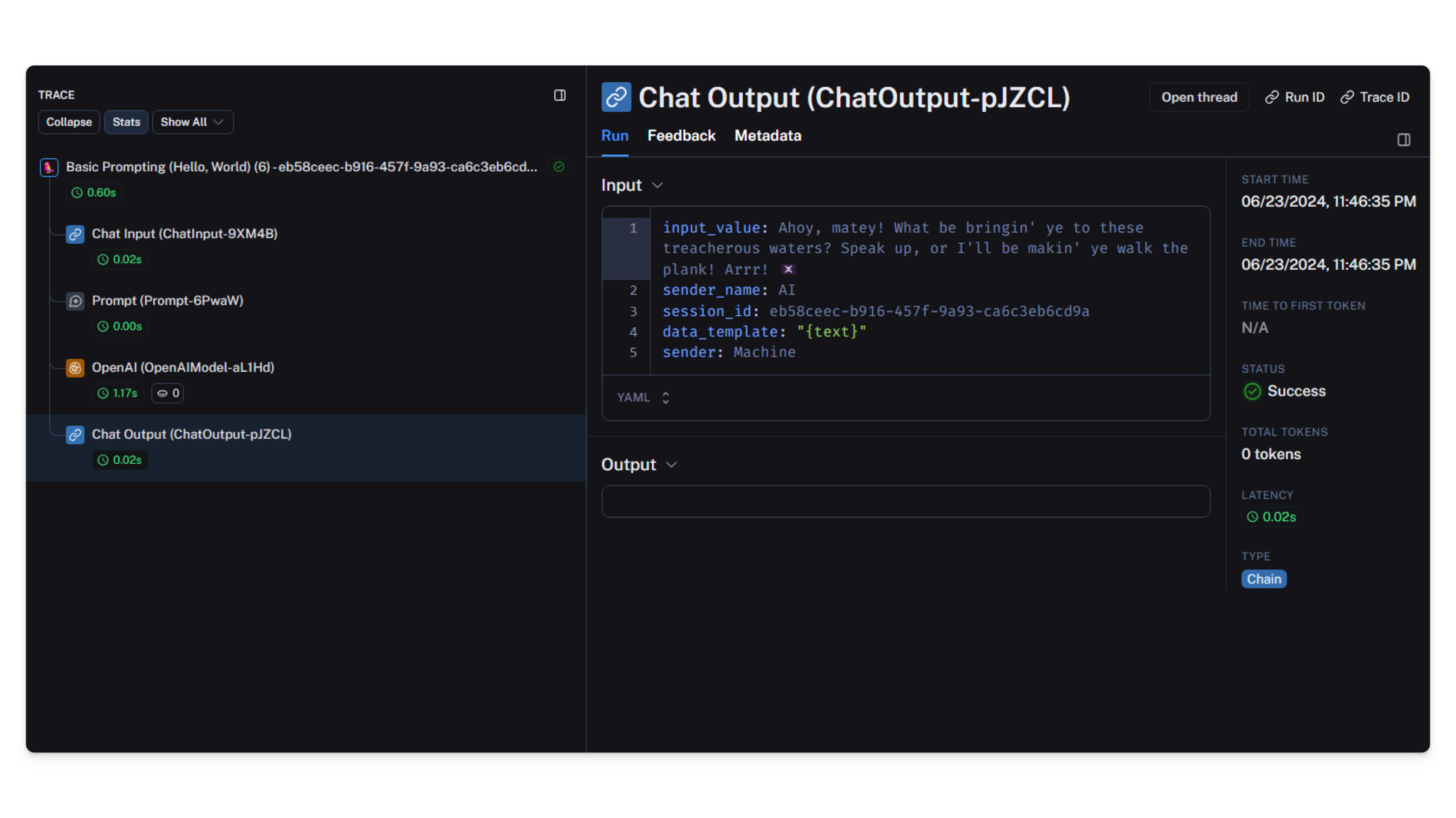Screen dimensions: 1456x818
Task: Click the Chat Input link icon in trace
Action: pyautogui.click(x=75, y=234)
